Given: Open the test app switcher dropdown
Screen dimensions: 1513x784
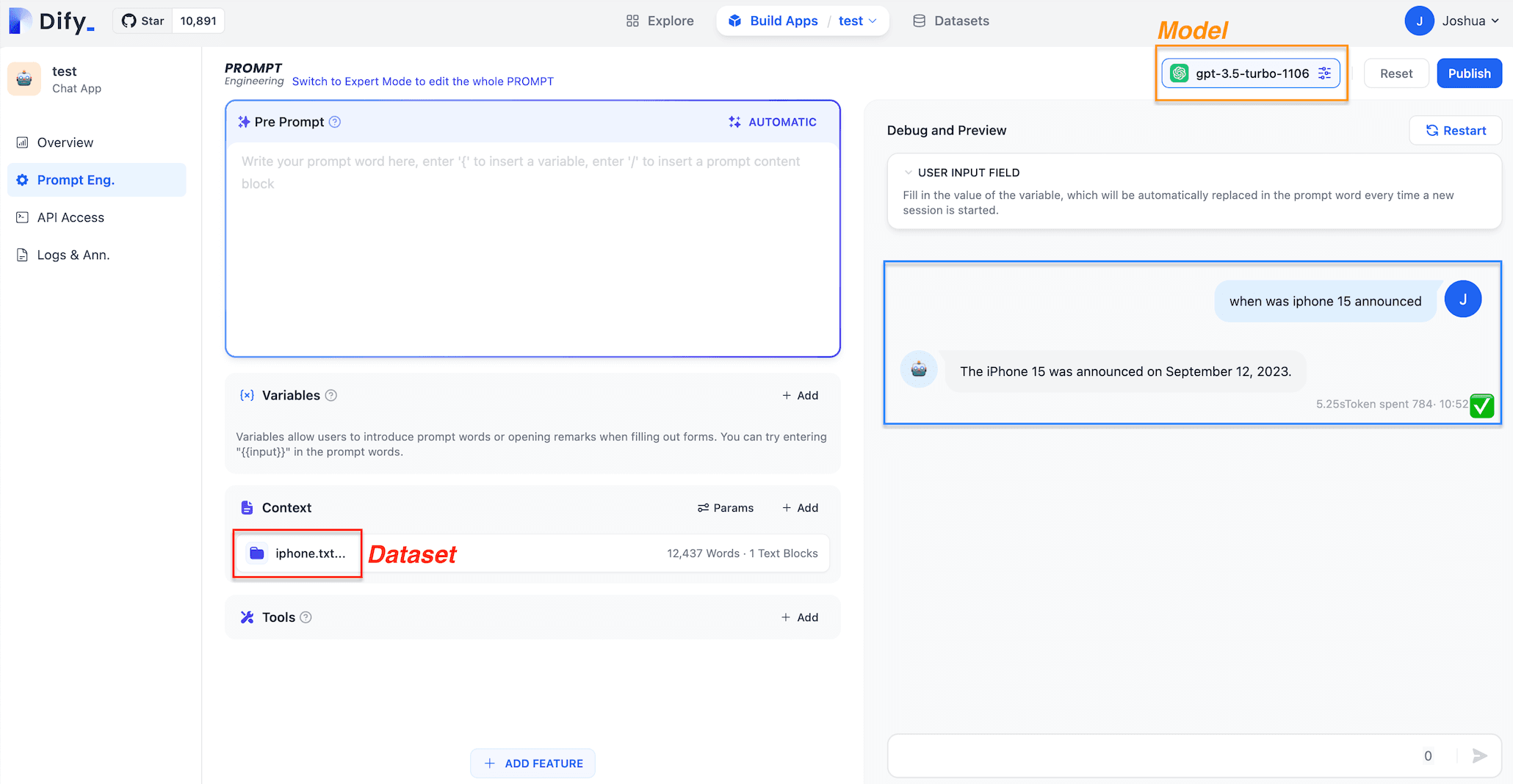Looking at the screenshot, I should tap(857, 21).
